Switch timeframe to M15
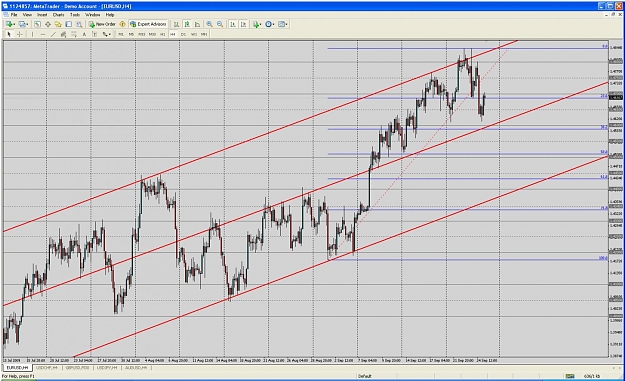625x381 pixels. [142, 34]
